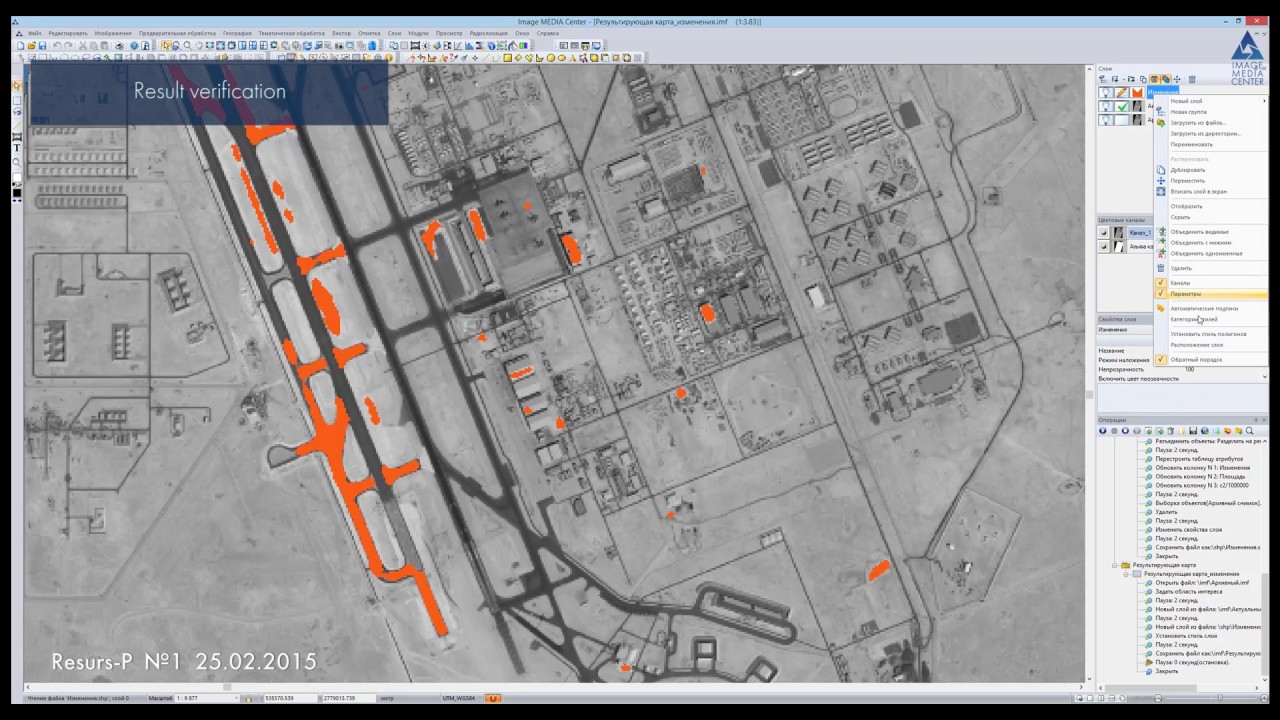This screenshot has width=1280, height=720.
Task: Click the magnifier icon in the Операции toolbar
Action: click(x=1249, y=431)
